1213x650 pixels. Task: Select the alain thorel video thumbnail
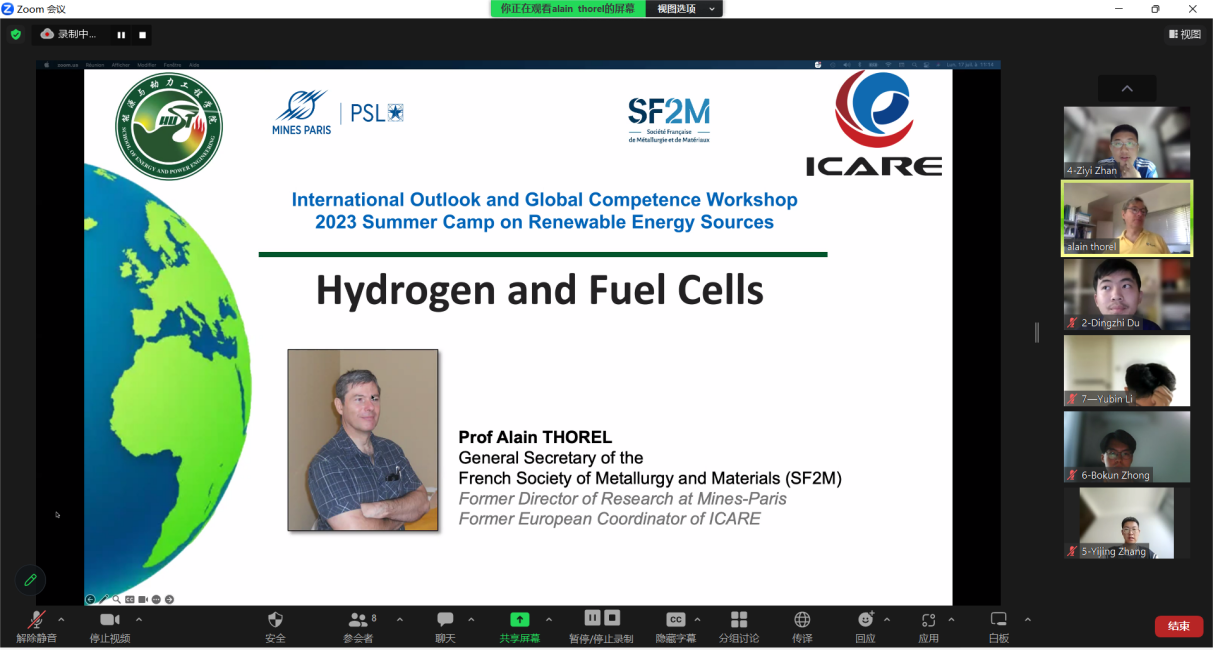(x=1126, y=218)
